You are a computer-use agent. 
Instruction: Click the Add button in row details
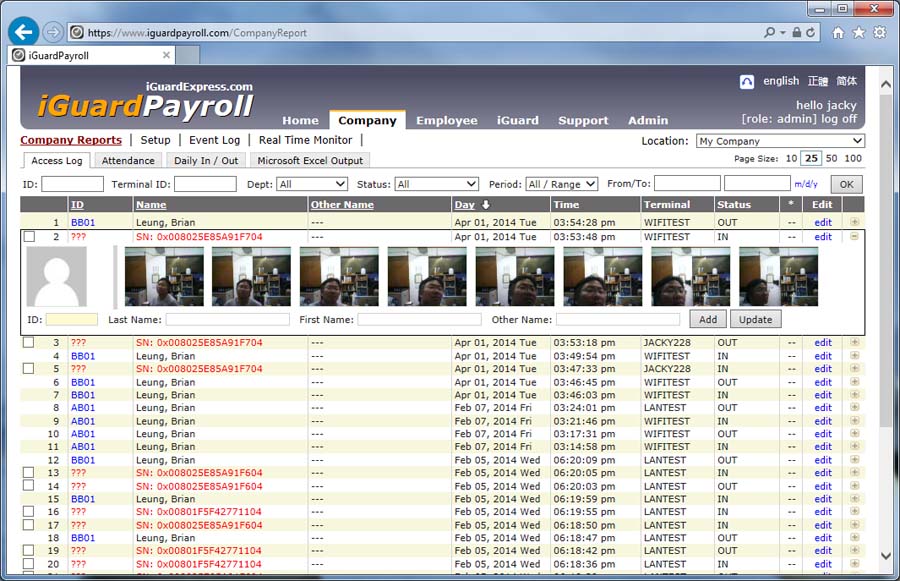[x=708, y=320]
